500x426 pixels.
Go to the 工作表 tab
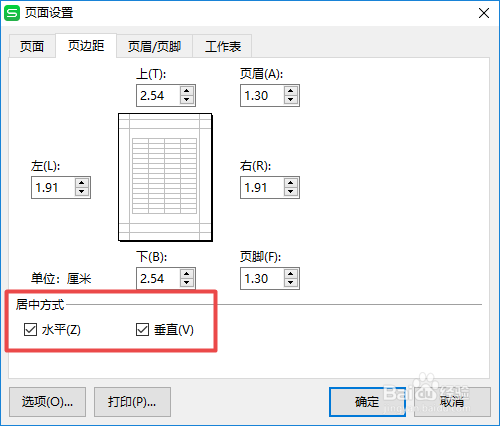(222, 46)
